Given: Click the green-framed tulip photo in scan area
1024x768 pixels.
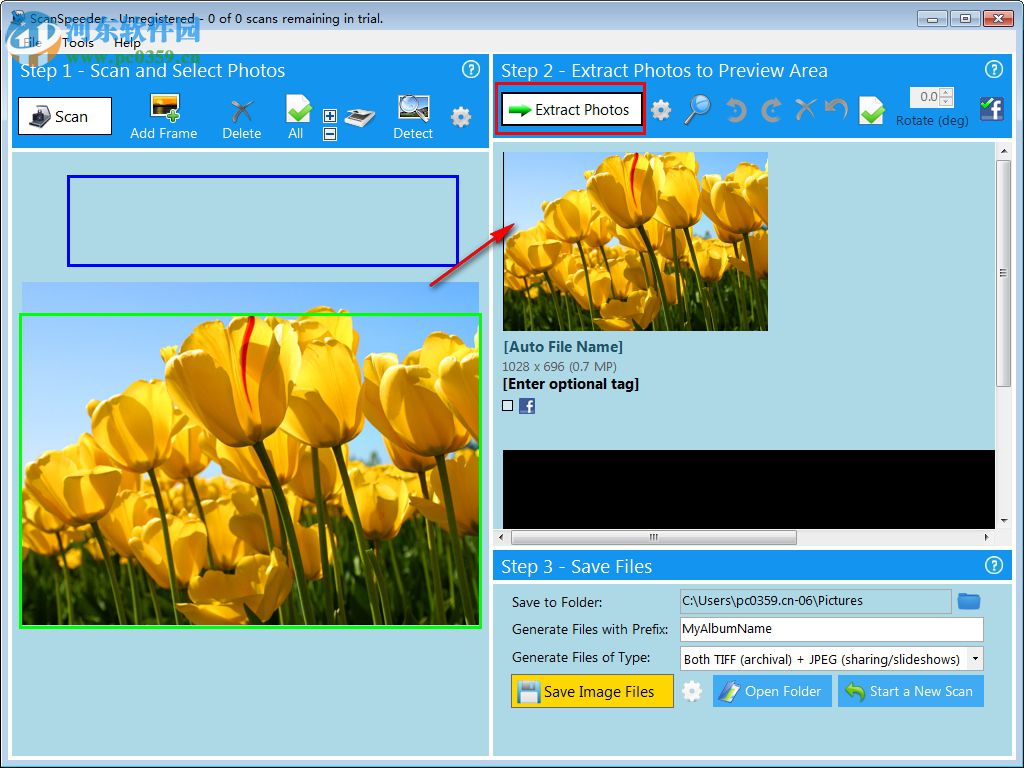Looking at the screenshot, I should coord(251,471).
